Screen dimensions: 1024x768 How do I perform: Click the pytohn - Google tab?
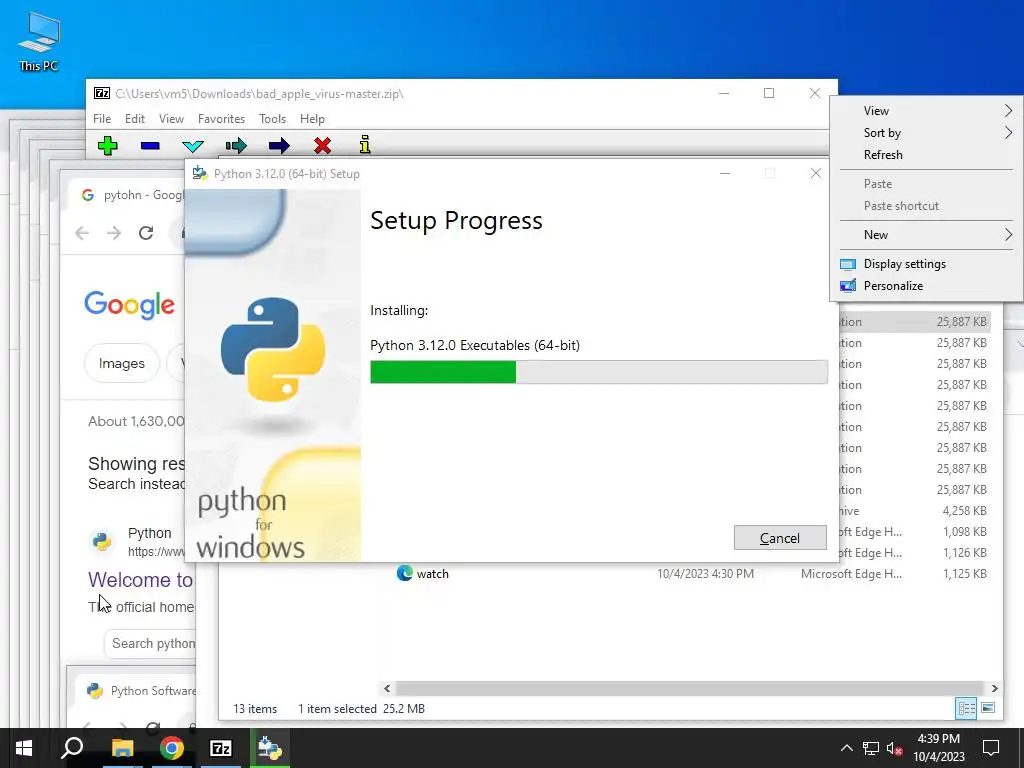click(133, 195)
